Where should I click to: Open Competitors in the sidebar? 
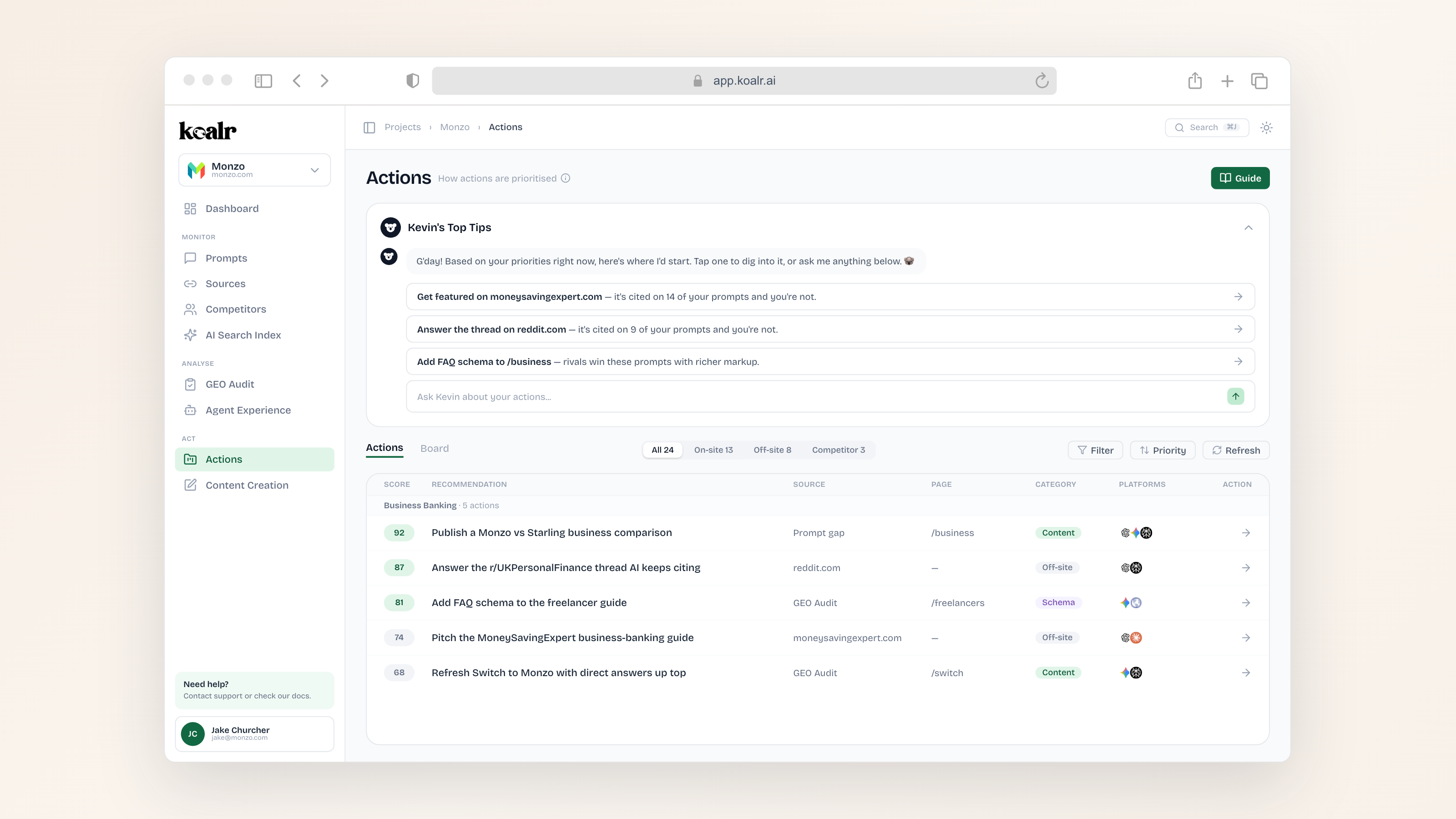(254, 309)
